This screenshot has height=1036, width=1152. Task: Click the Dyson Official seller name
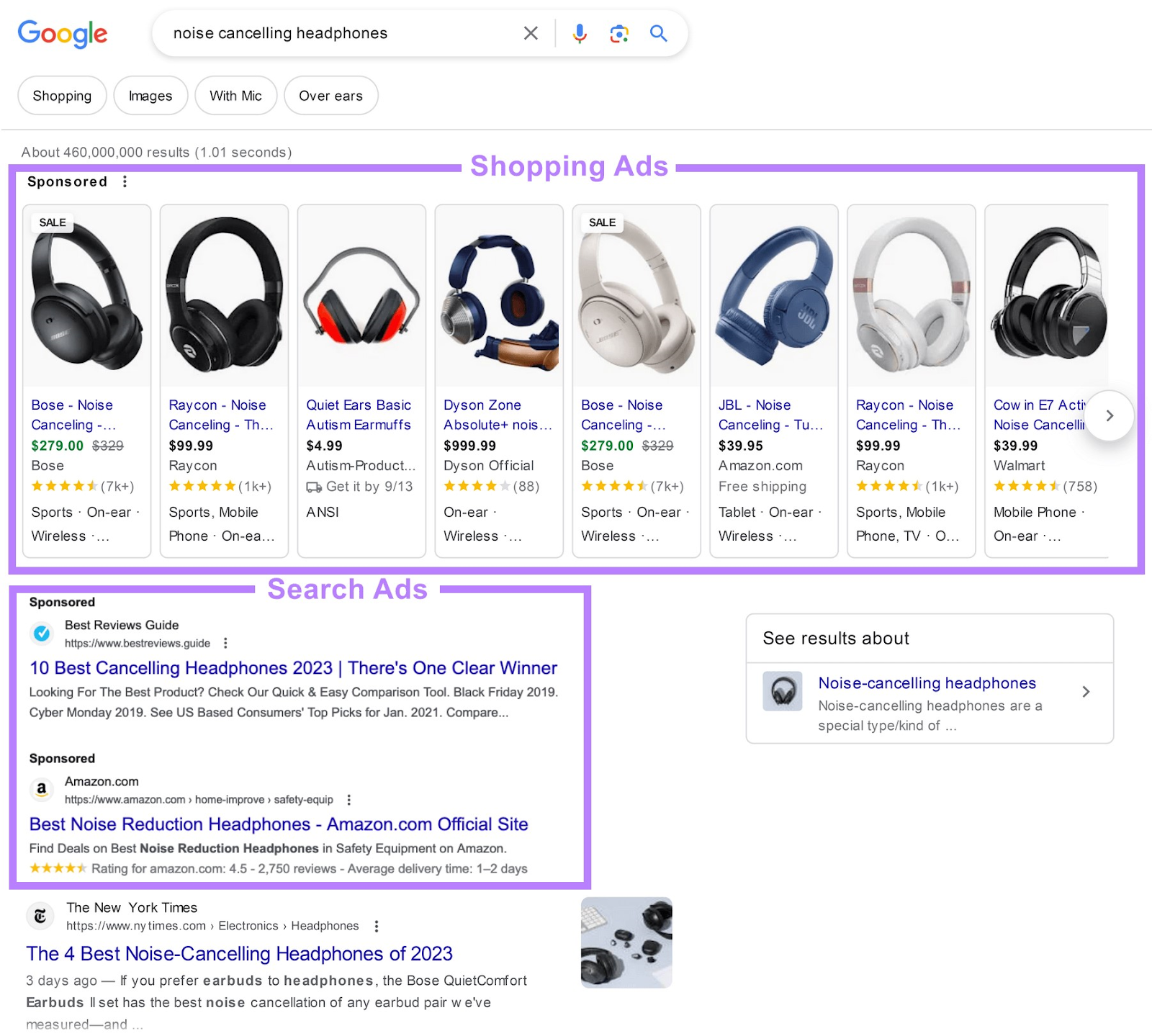488,466
